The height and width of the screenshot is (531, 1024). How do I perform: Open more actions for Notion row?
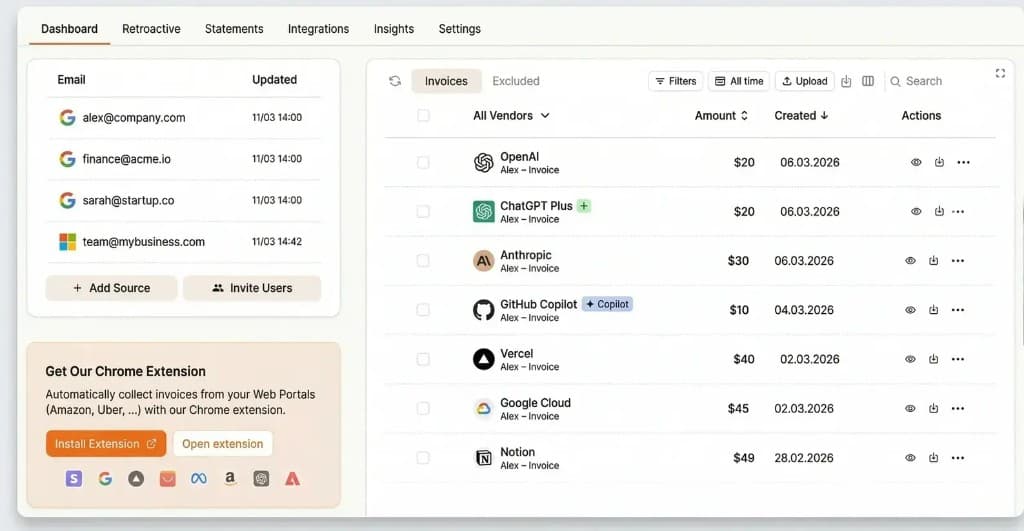coord(958,458)
